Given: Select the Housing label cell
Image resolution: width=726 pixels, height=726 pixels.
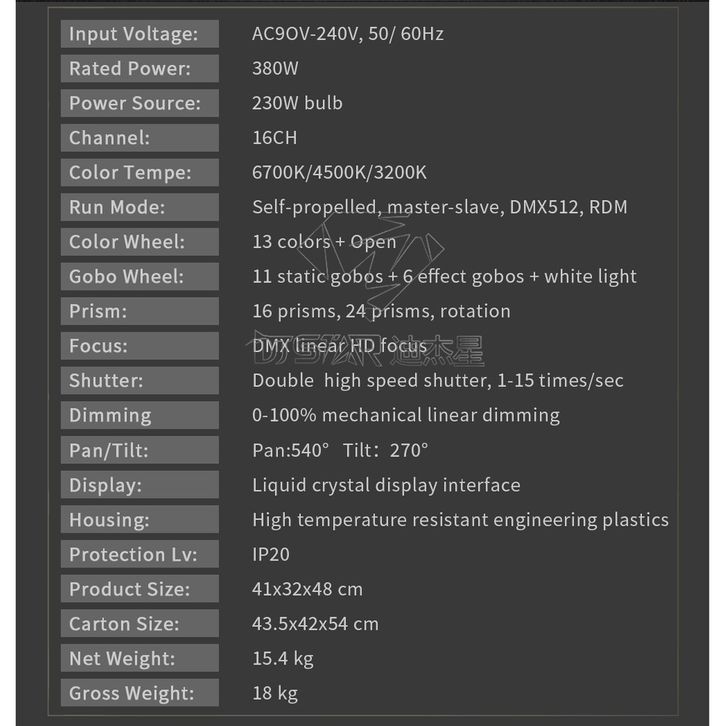Looking at the screenshot, I should [139, 519].
